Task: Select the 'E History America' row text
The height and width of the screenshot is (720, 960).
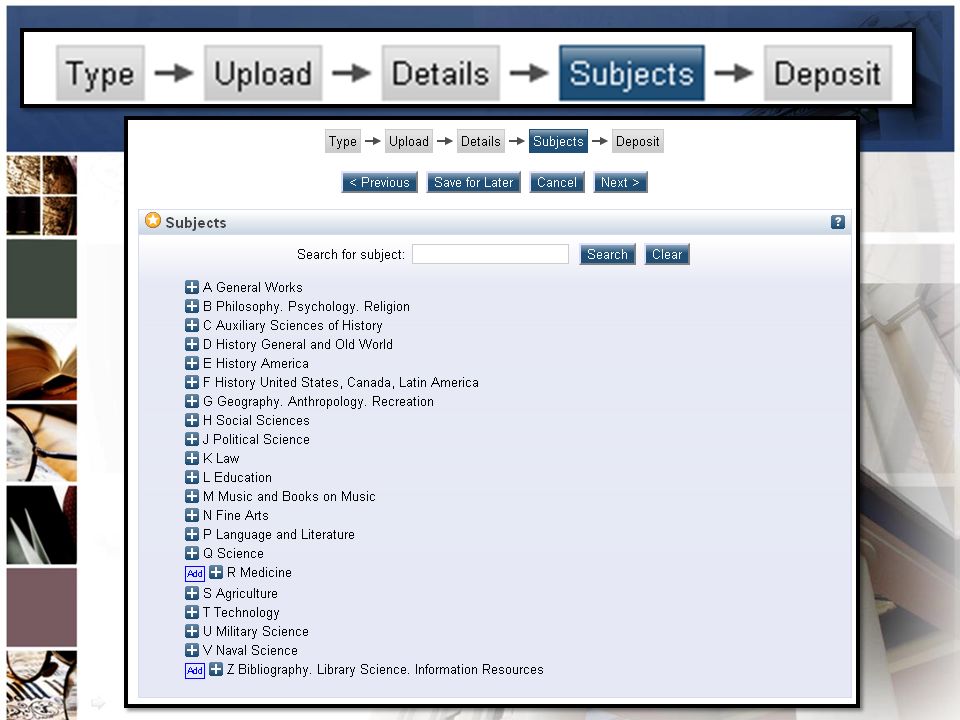Action: coord(256,364)
